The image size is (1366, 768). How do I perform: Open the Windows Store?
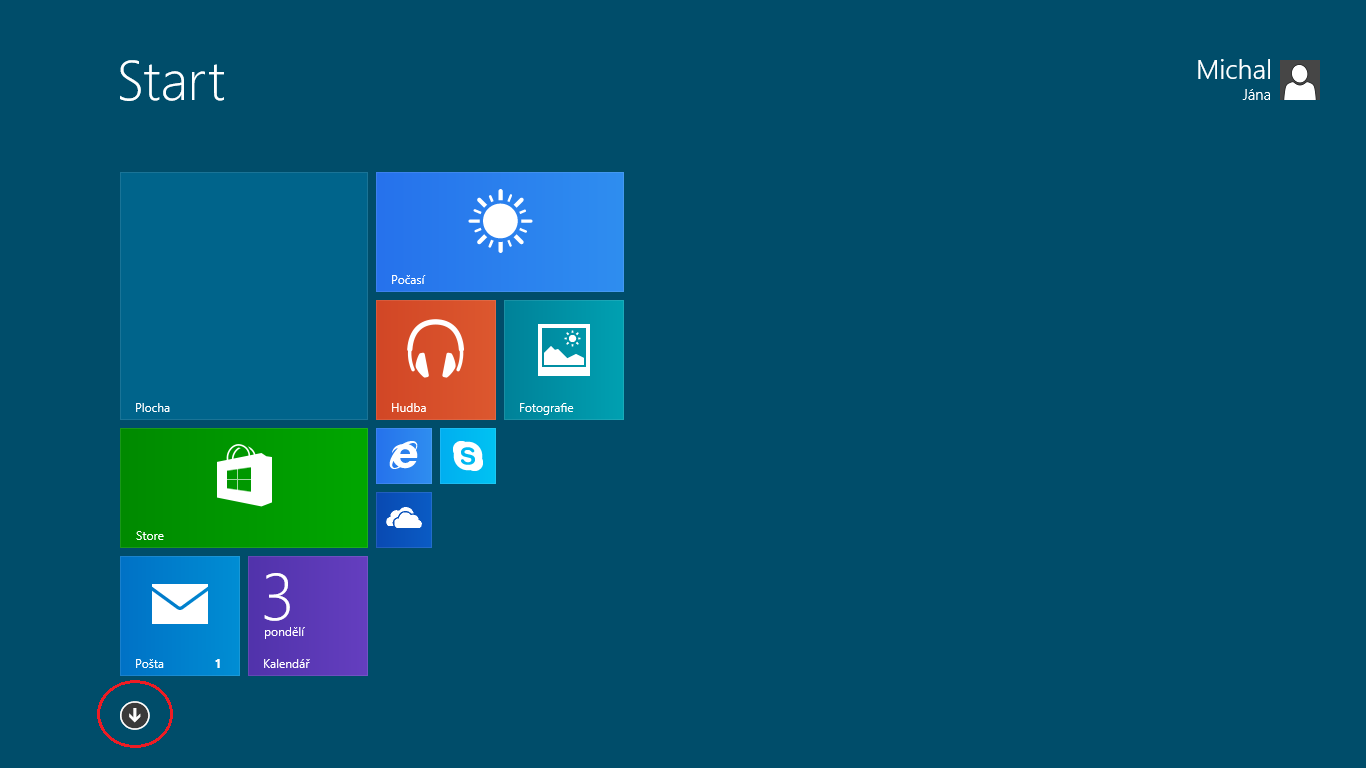click(243, 488)
